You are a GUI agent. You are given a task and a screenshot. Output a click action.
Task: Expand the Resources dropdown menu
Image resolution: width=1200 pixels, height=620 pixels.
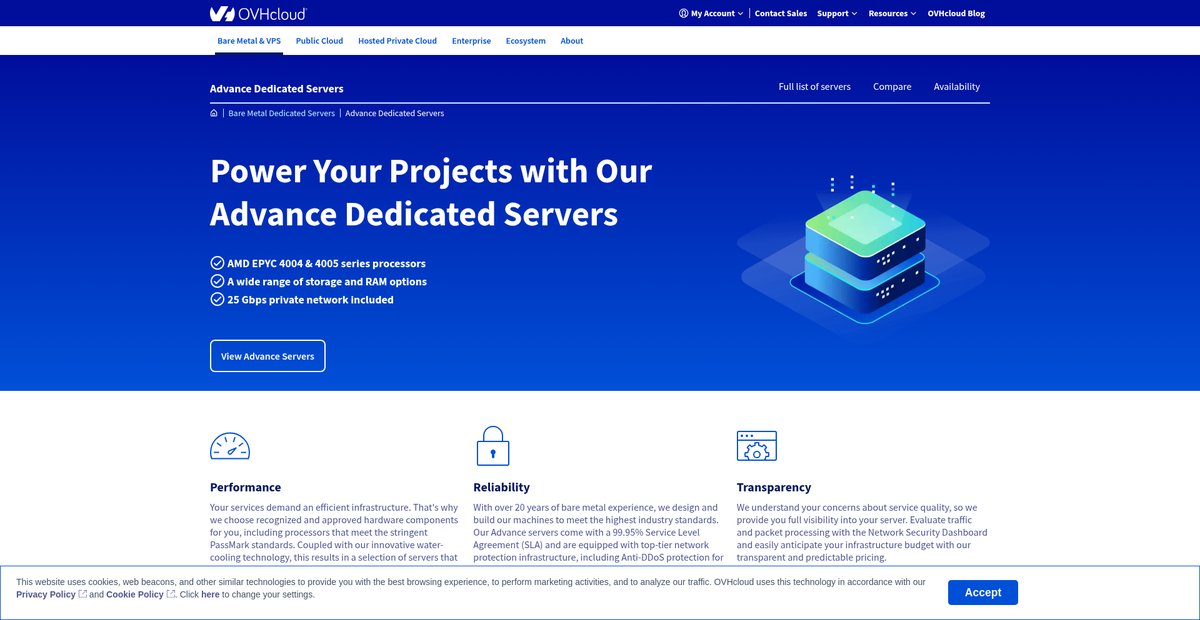tap(892, 14)
